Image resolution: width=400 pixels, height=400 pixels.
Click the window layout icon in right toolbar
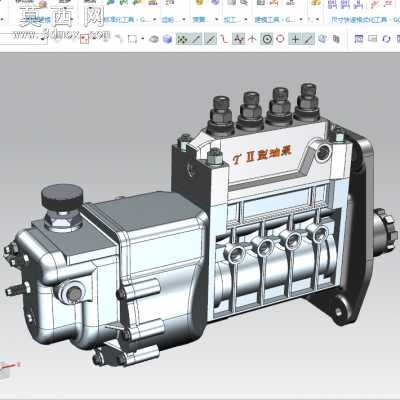coord(359,39)
